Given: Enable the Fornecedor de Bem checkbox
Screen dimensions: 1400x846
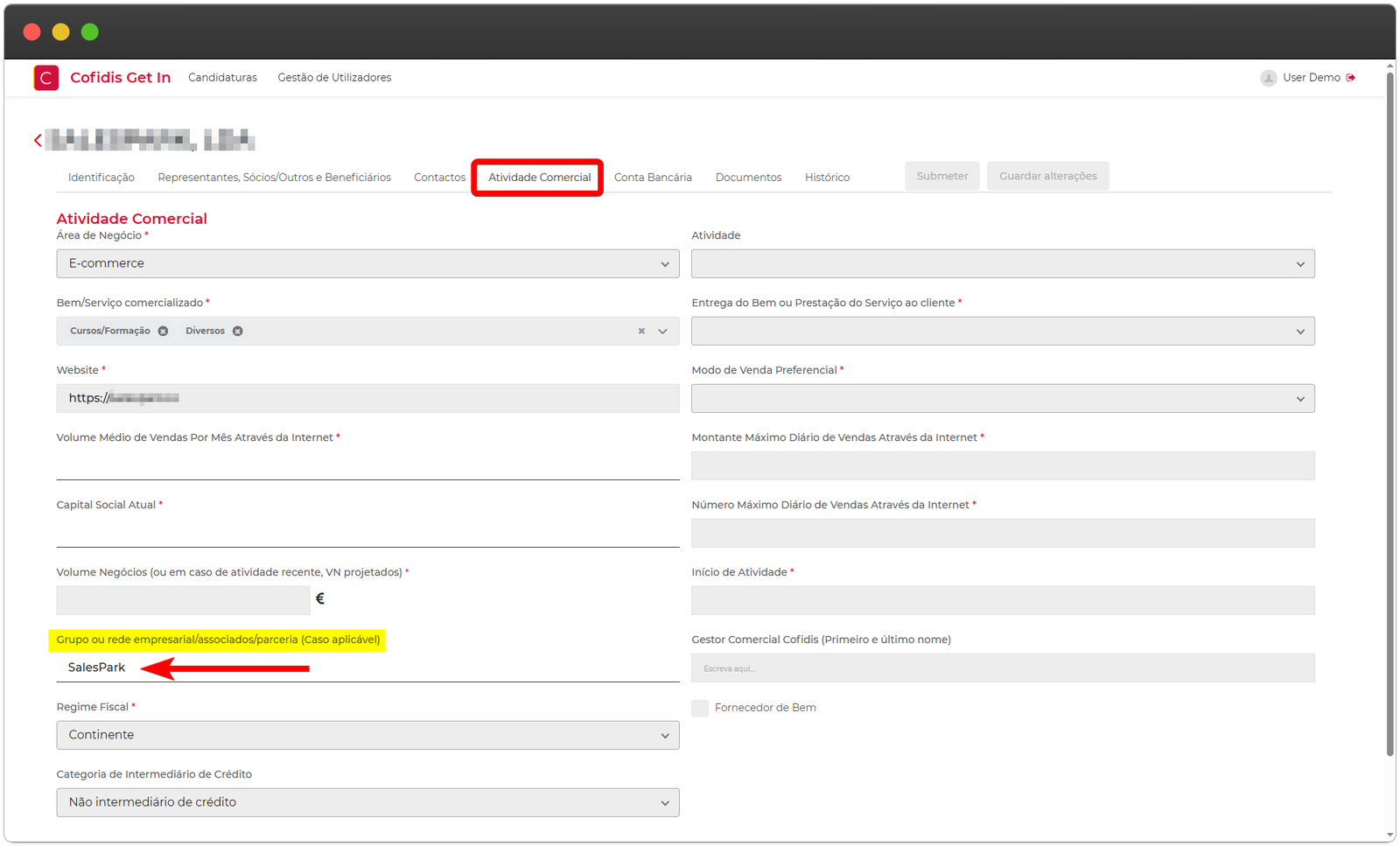Looking at the screenshot, I should pyautogui.click(x=700, y=708).
